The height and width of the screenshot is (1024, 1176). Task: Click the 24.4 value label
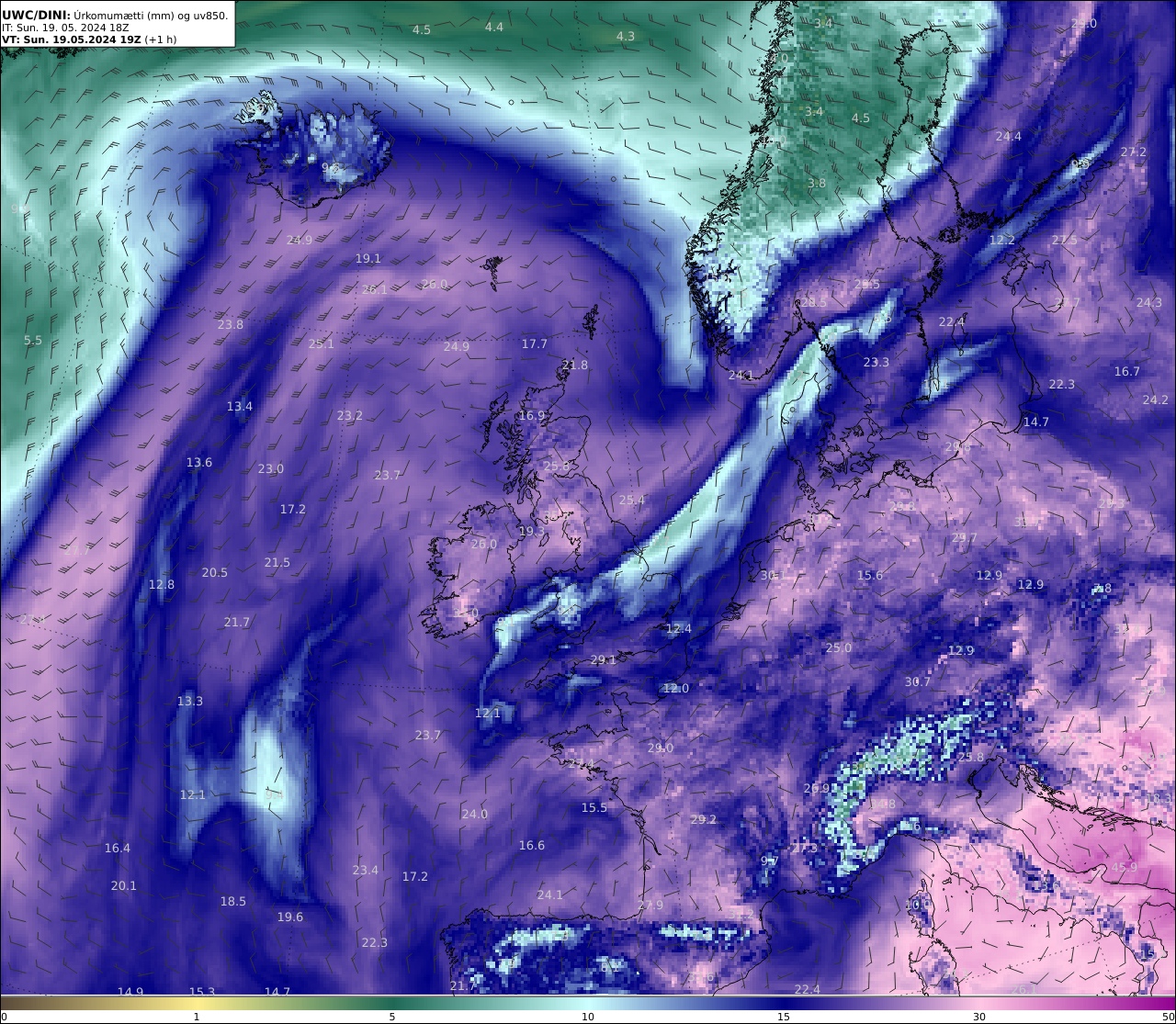click(1009, 137)
